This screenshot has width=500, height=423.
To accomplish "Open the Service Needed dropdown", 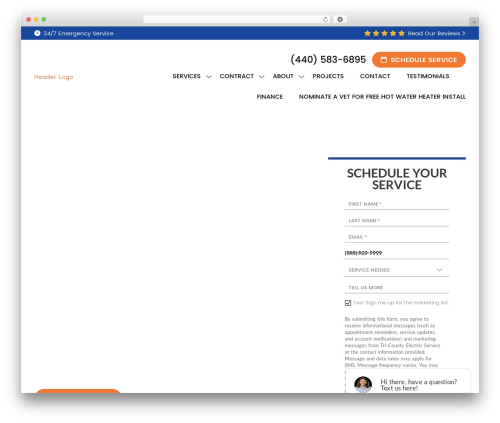I will tap(397, 270).
